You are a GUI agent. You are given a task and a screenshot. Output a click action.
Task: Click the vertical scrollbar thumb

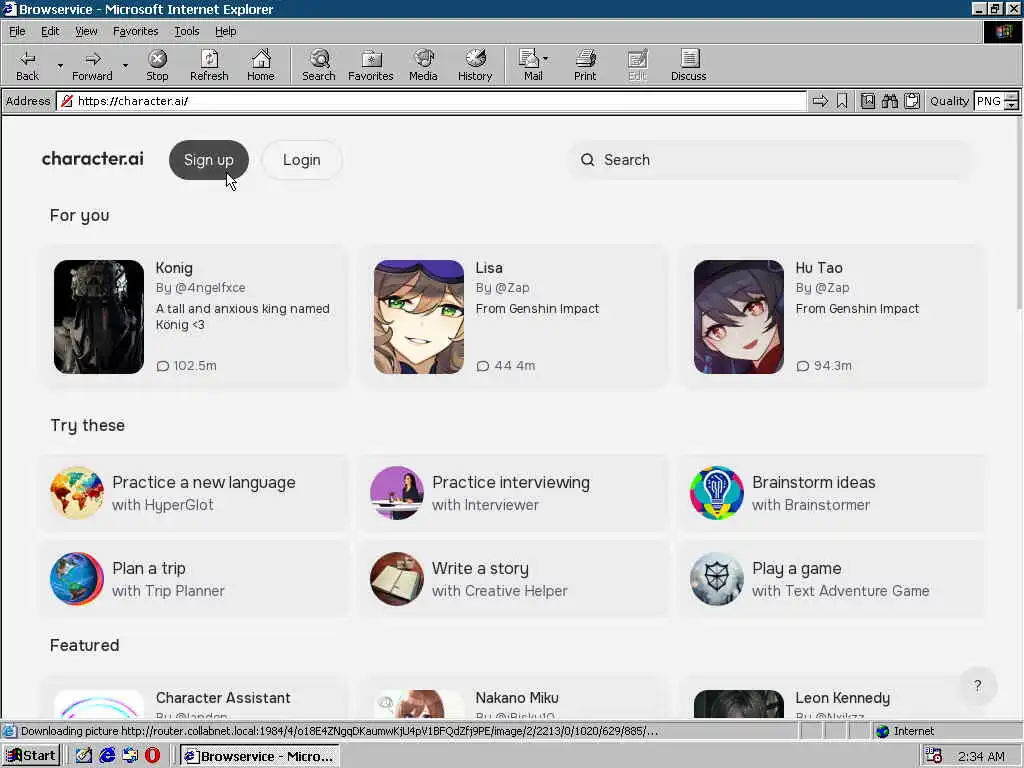[1018, 212]
